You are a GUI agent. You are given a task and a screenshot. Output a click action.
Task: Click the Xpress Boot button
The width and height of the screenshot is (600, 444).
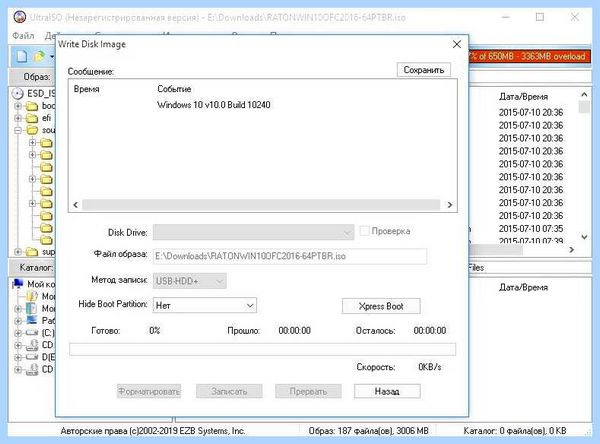381,306
